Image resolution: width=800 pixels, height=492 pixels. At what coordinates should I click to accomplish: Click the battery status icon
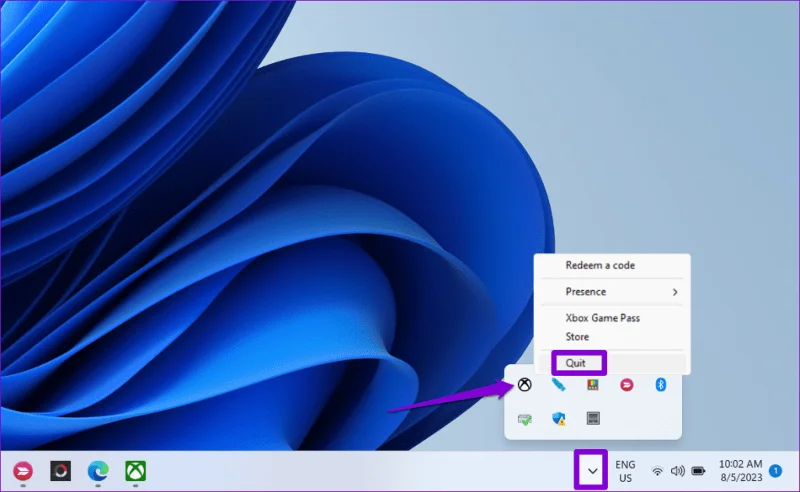click(x=698, y=471)
